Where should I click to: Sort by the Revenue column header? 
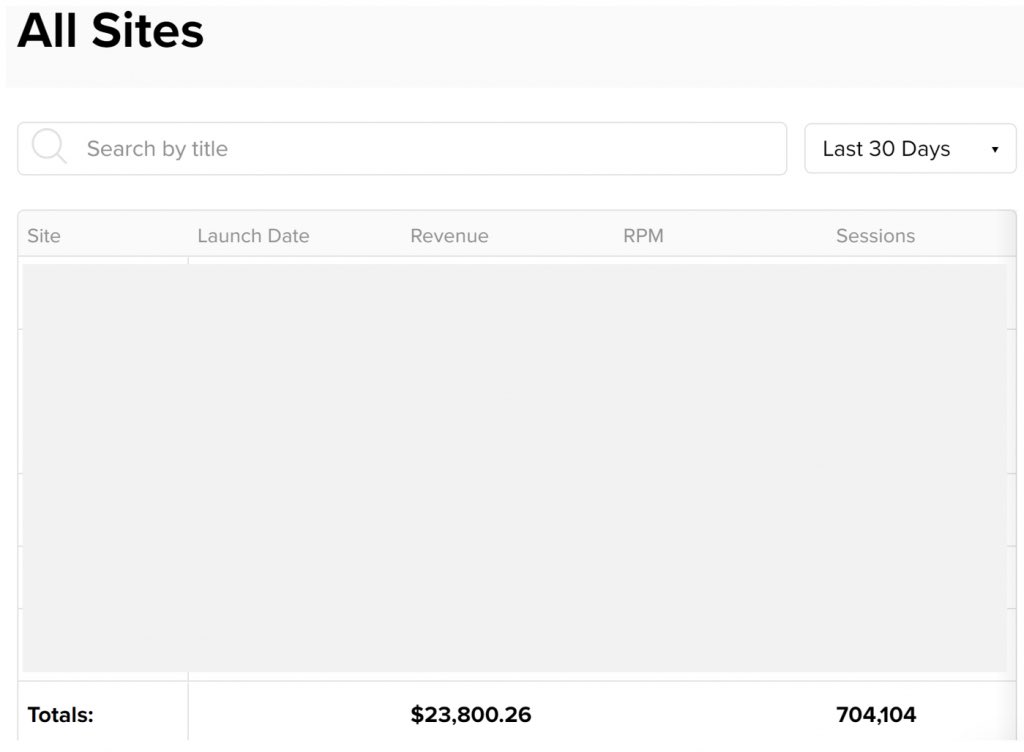449,236
